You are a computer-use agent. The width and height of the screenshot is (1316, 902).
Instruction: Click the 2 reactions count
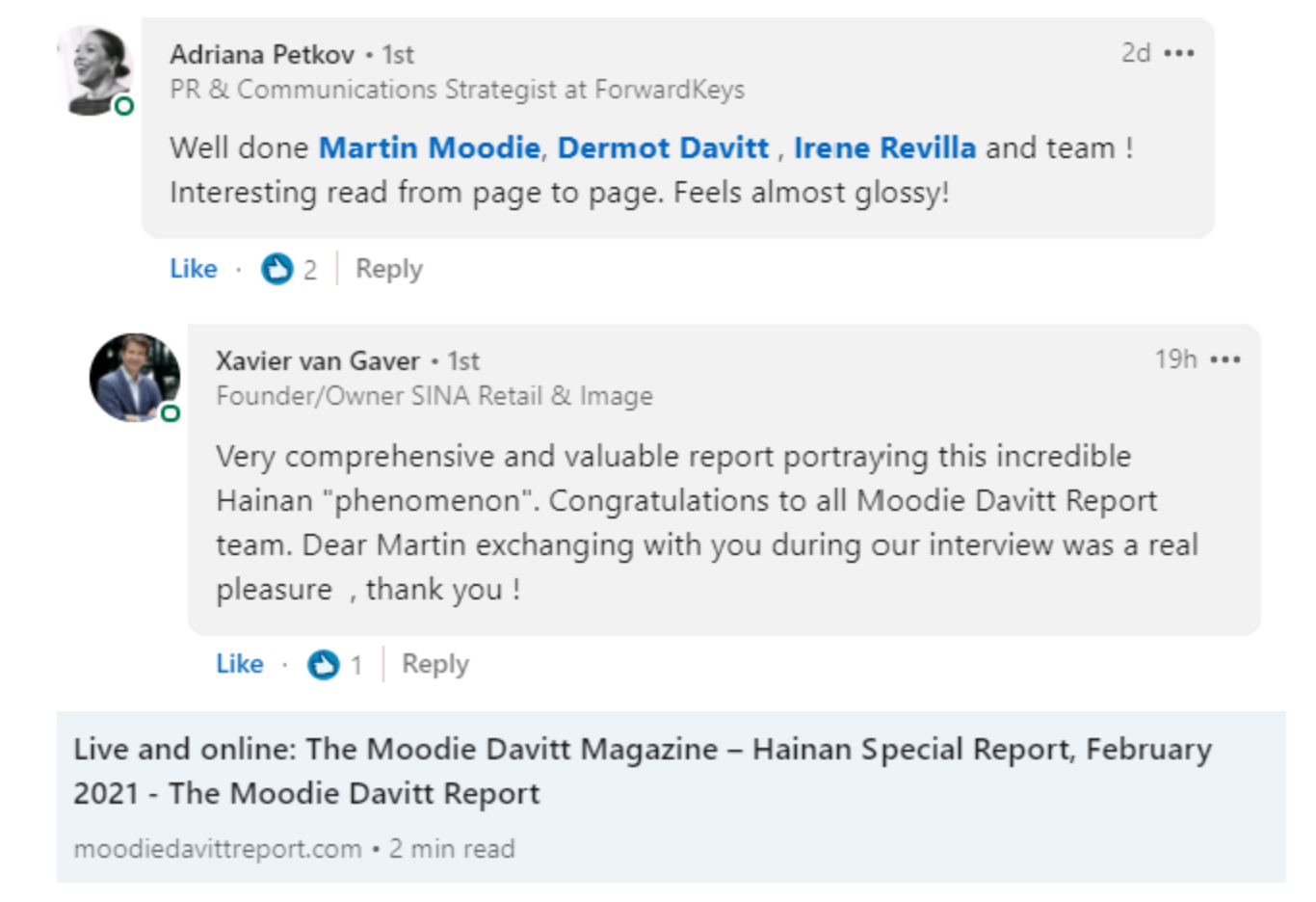point(309,270)
